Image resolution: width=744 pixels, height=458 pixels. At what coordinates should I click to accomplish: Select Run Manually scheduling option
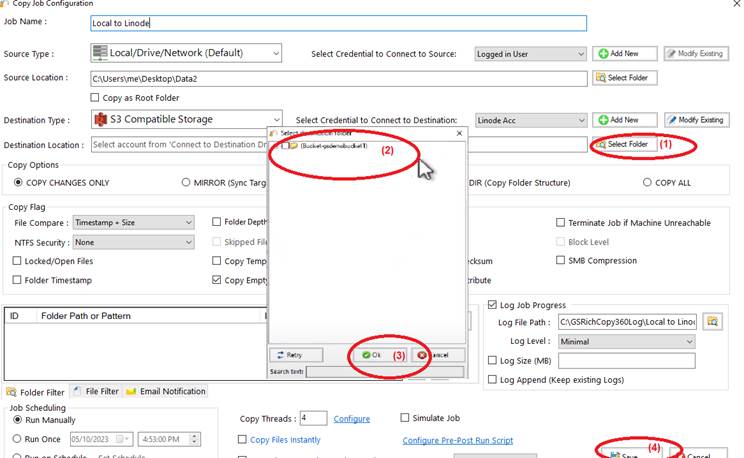[x=18, y=420]
